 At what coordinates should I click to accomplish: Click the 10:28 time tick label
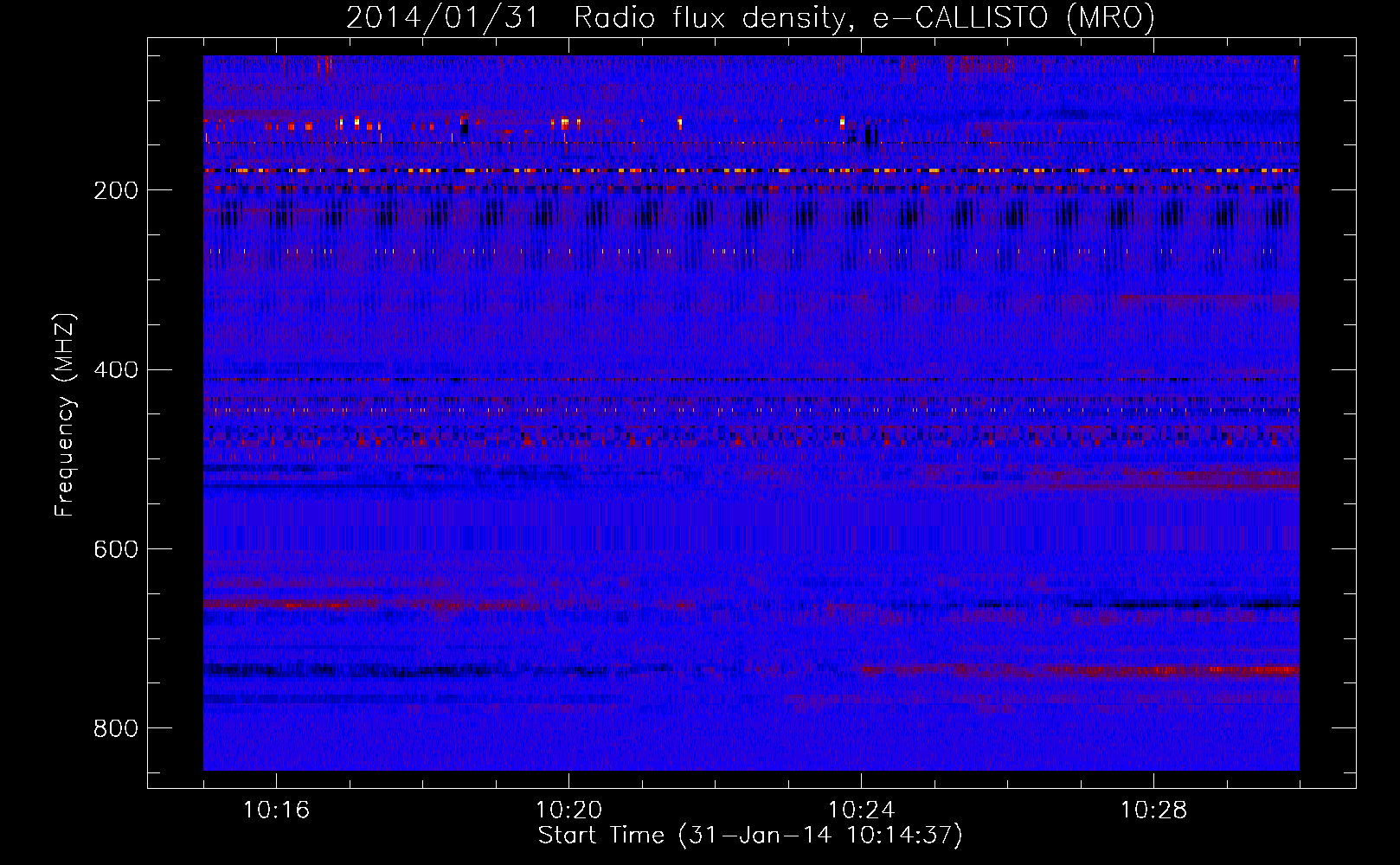click(1153, 811)
